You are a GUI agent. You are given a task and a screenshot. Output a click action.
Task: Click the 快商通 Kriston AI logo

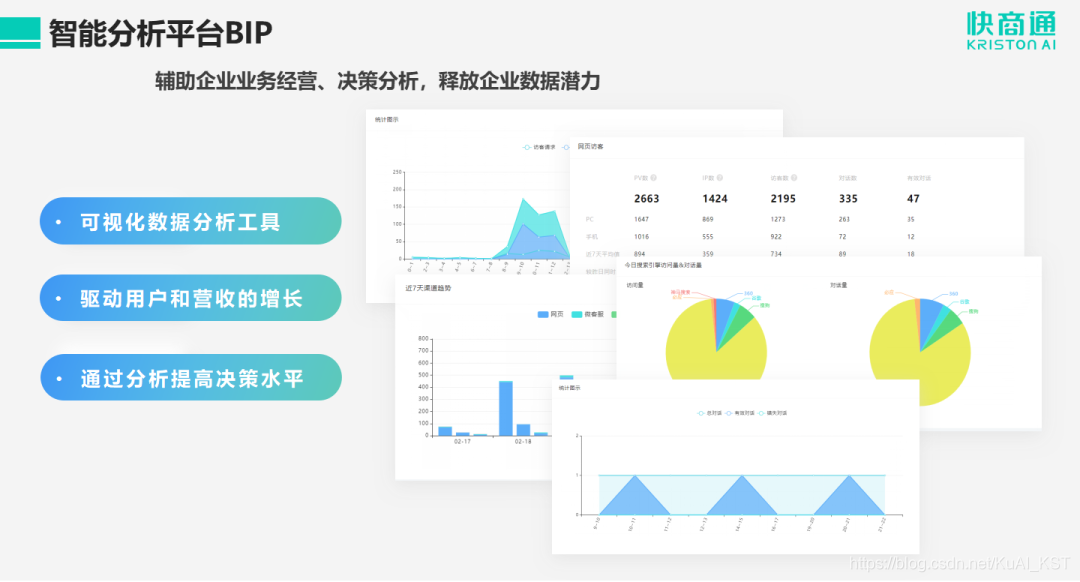1010,32
